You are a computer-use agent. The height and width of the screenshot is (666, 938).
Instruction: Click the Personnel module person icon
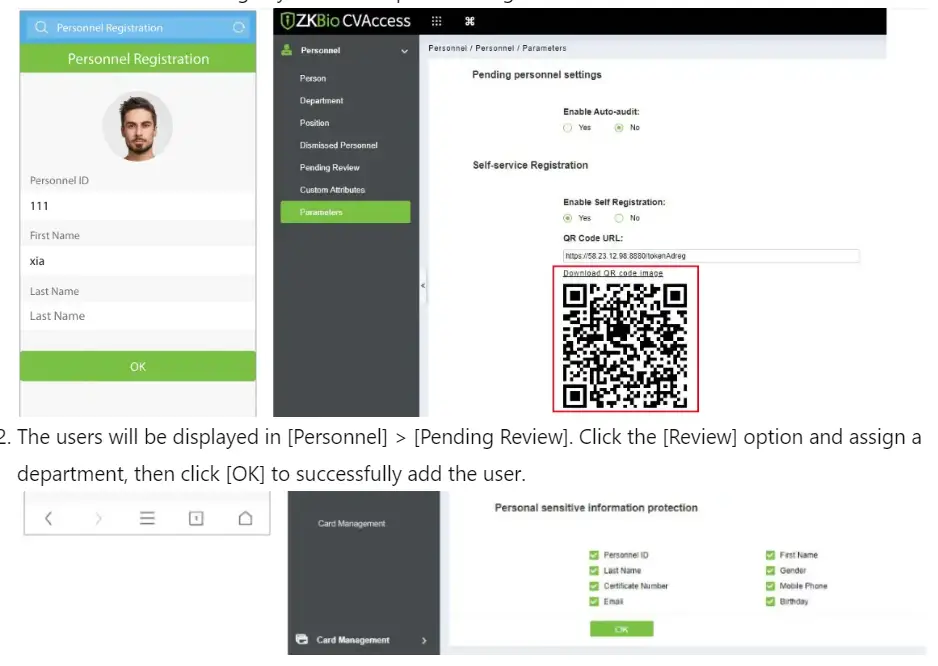tap(287, 50)
